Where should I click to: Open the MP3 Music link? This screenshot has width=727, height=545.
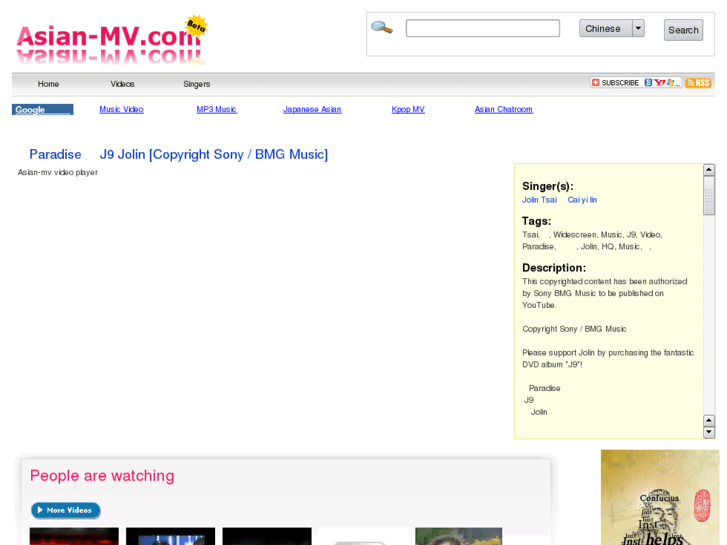tap(217, 109)
